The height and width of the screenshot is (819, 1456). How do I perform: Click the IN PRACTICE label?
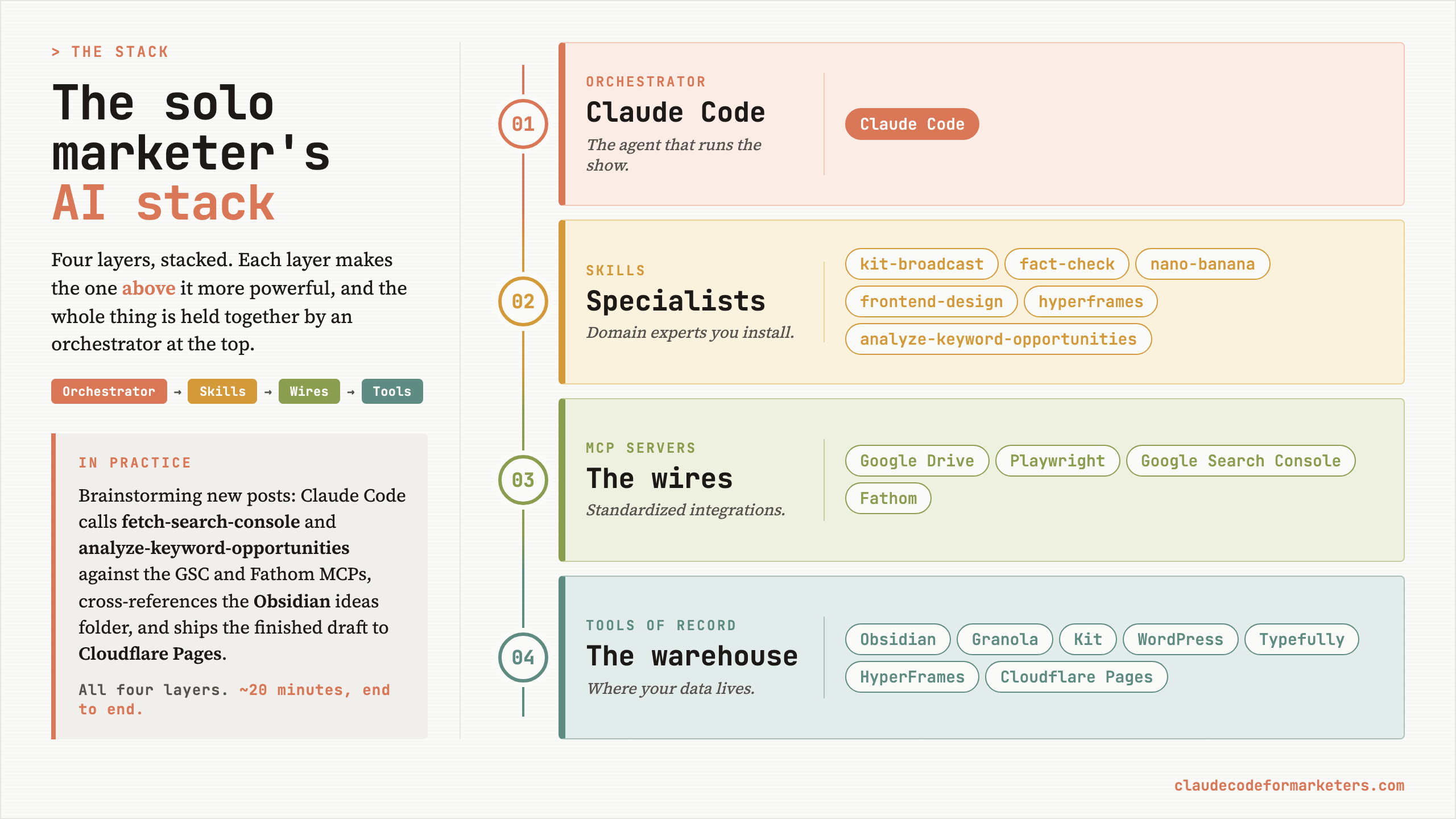[135, 463]
